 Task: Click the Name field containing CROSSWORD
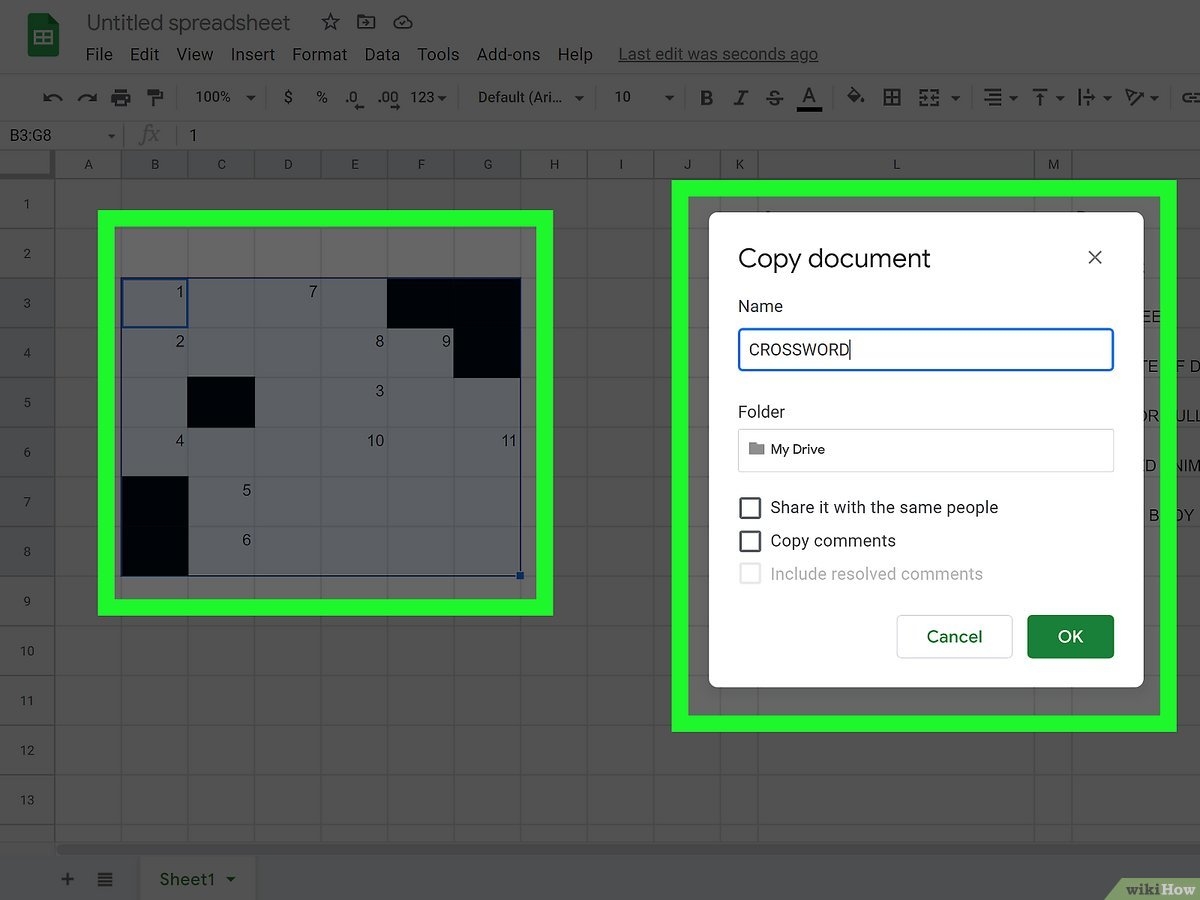(925, 350)
